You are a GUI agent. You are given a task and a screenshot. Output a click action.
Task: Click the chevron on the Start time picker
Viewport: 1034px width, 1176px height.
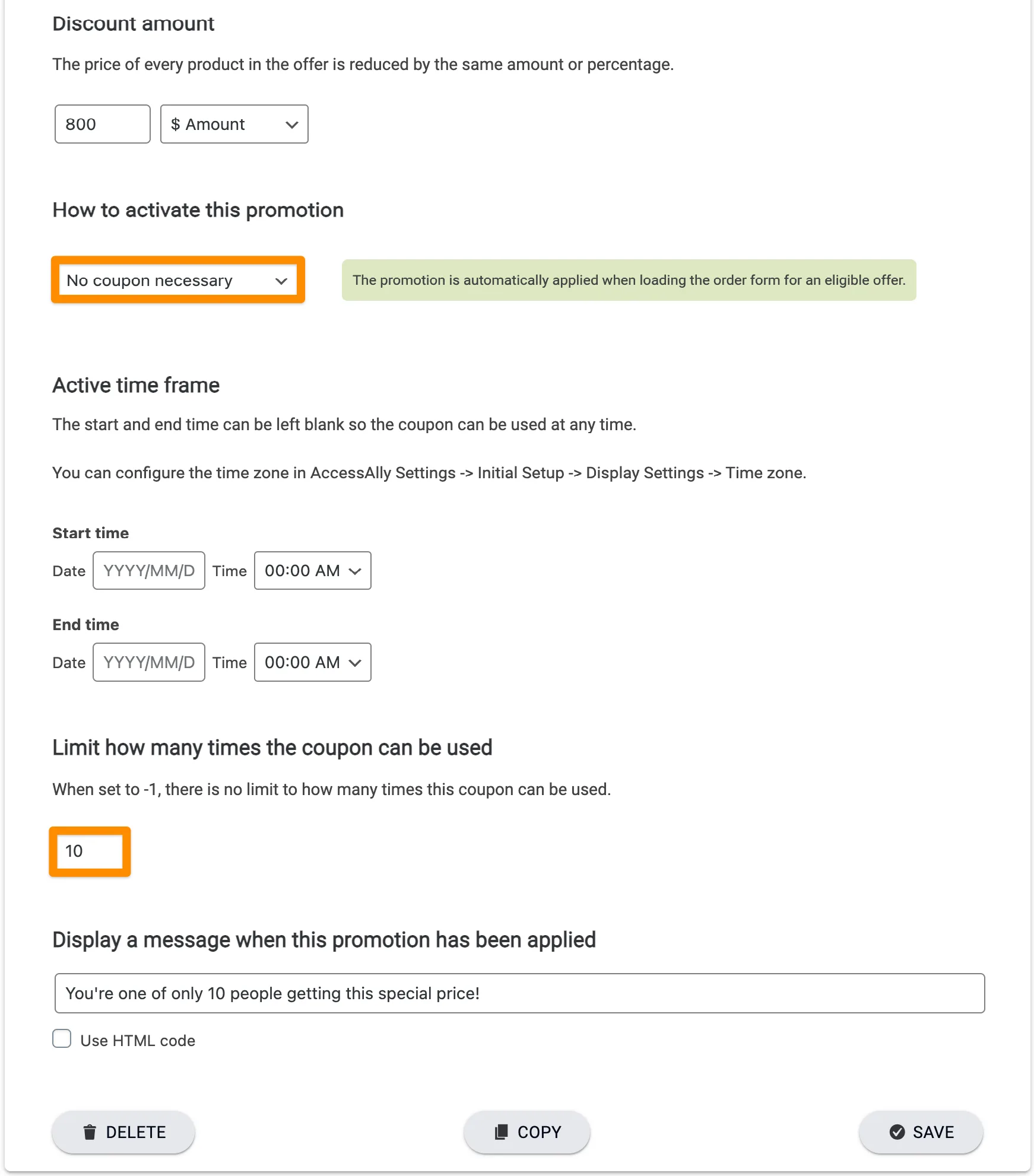354,570
